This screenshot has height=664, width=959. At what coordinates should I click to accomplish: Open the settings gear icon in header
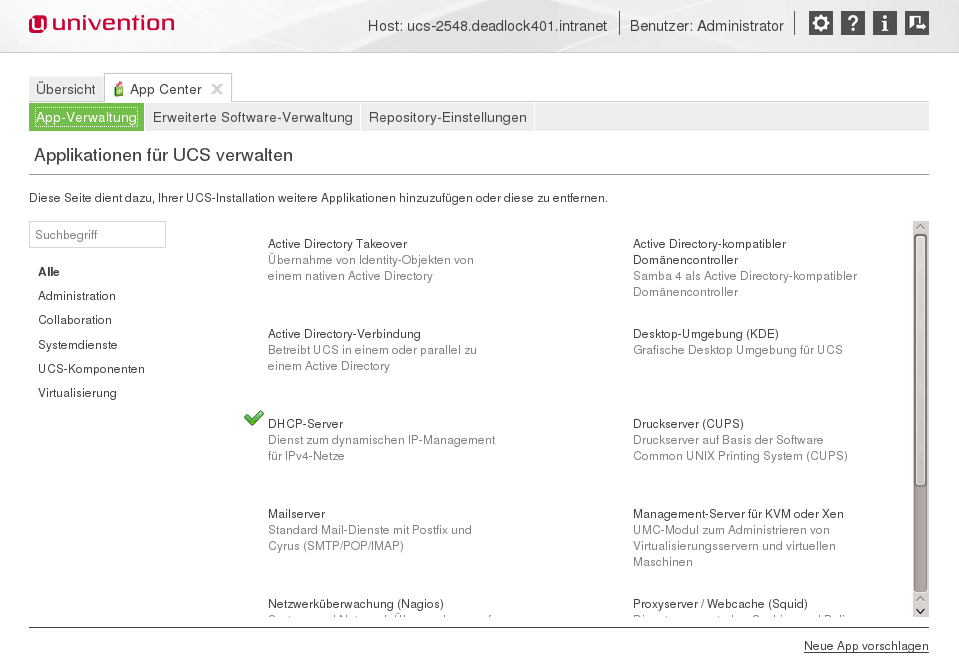click(820, 24)
